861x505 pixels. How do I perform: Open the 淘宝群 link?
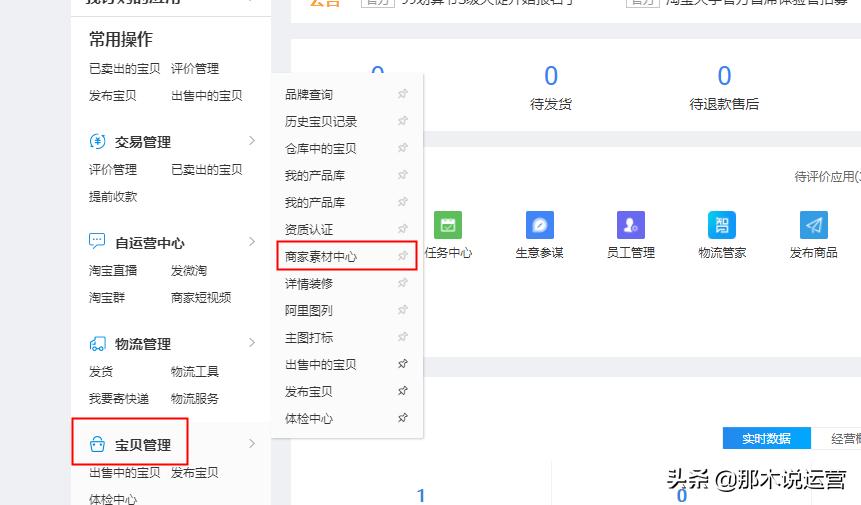click(x=107, y=298)
